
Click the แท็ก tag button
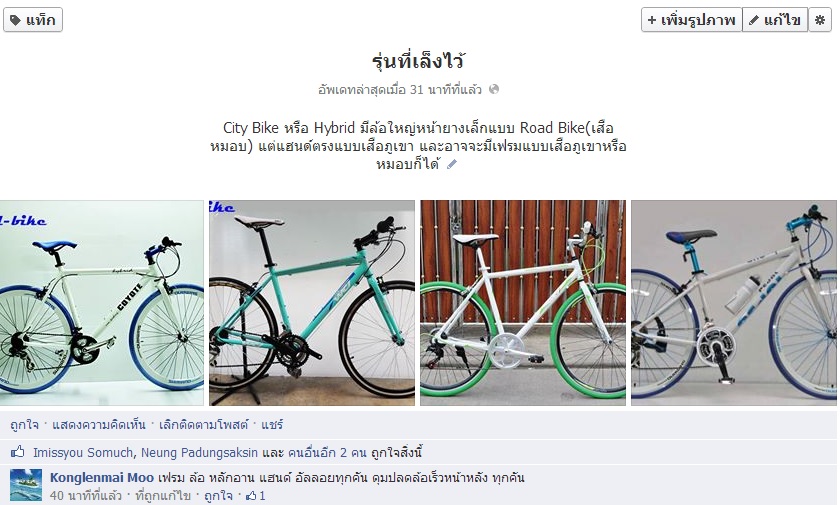click(33, 20)
